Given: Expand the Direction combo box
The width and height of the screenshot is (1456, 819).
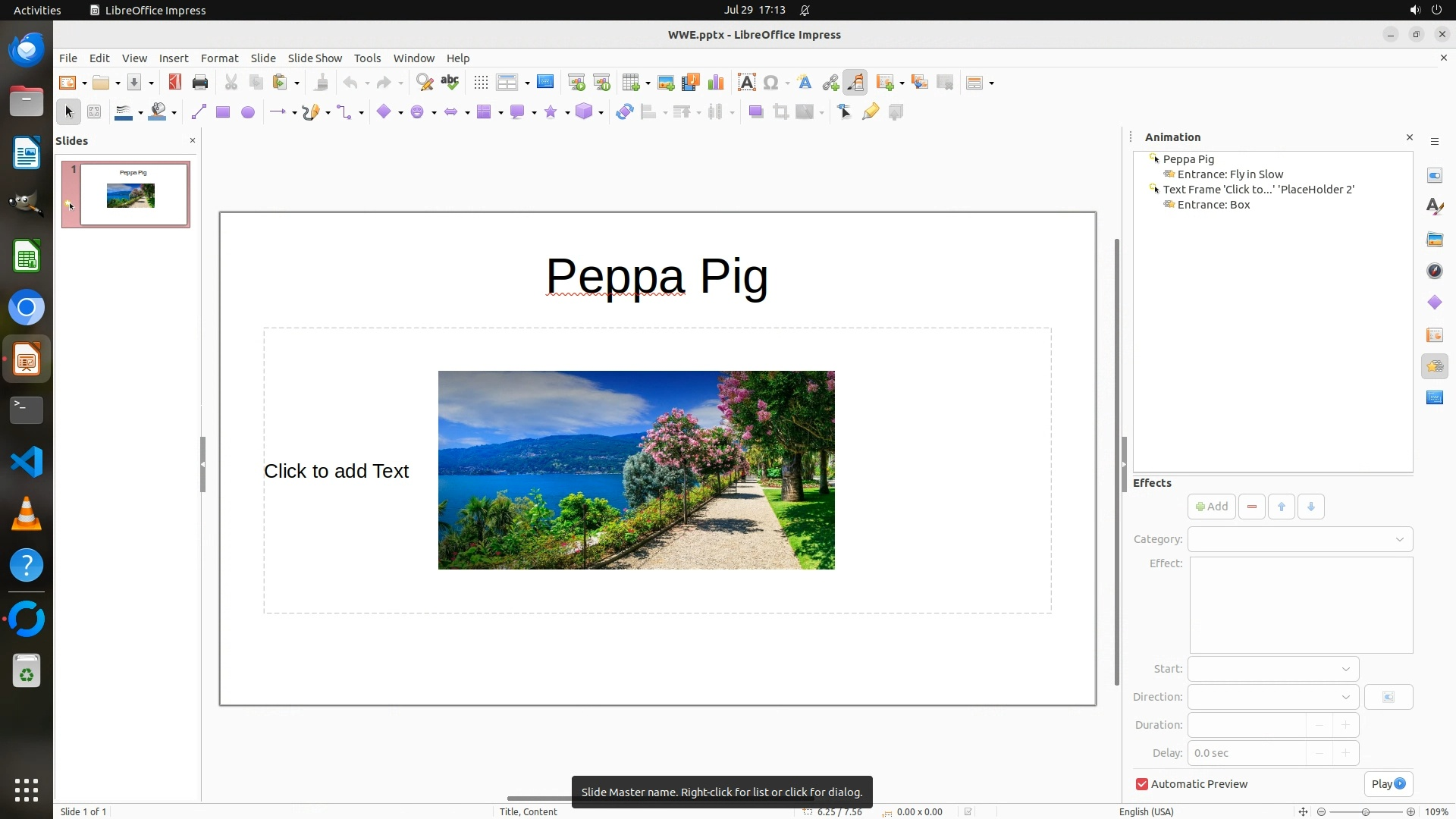Looking at the screenshot, I should [1272, 697].
